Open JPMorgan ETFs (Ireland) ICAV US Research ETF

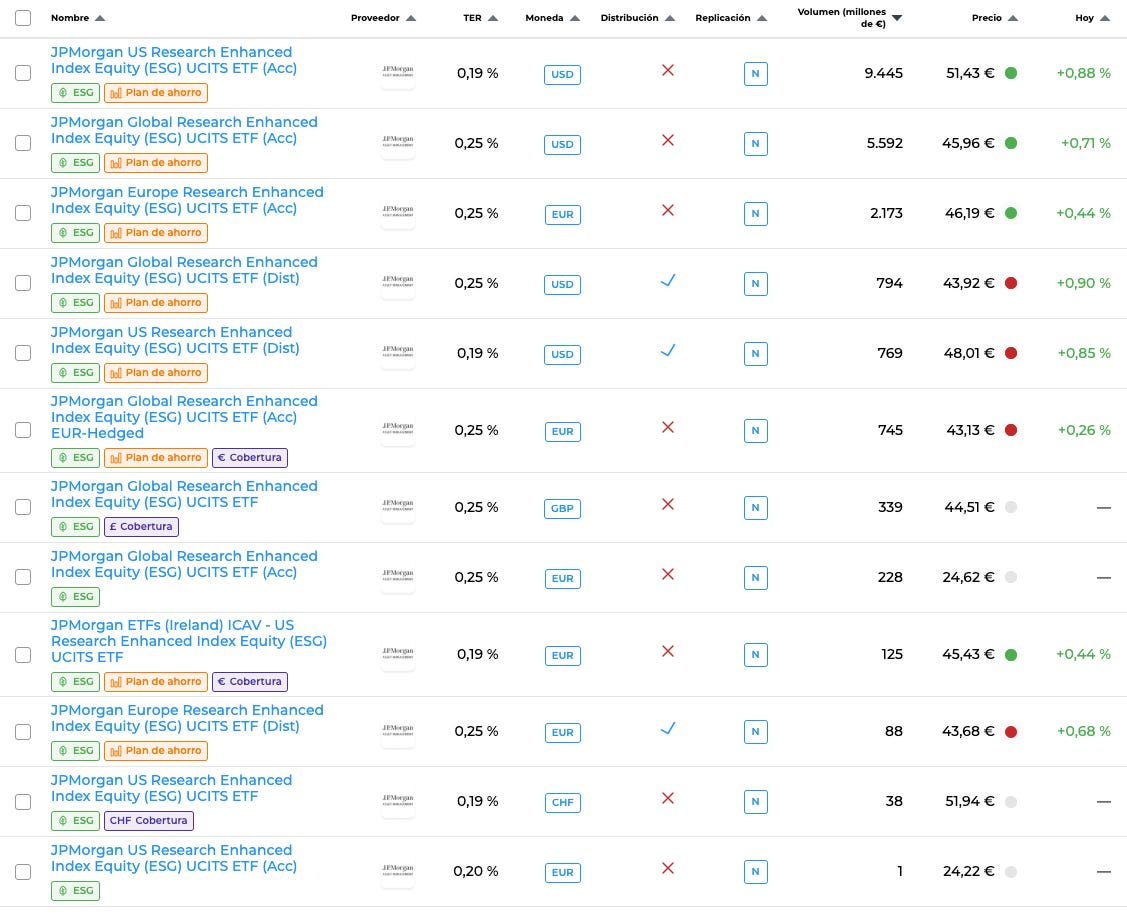pyautogui.click(x=189, y=641)
